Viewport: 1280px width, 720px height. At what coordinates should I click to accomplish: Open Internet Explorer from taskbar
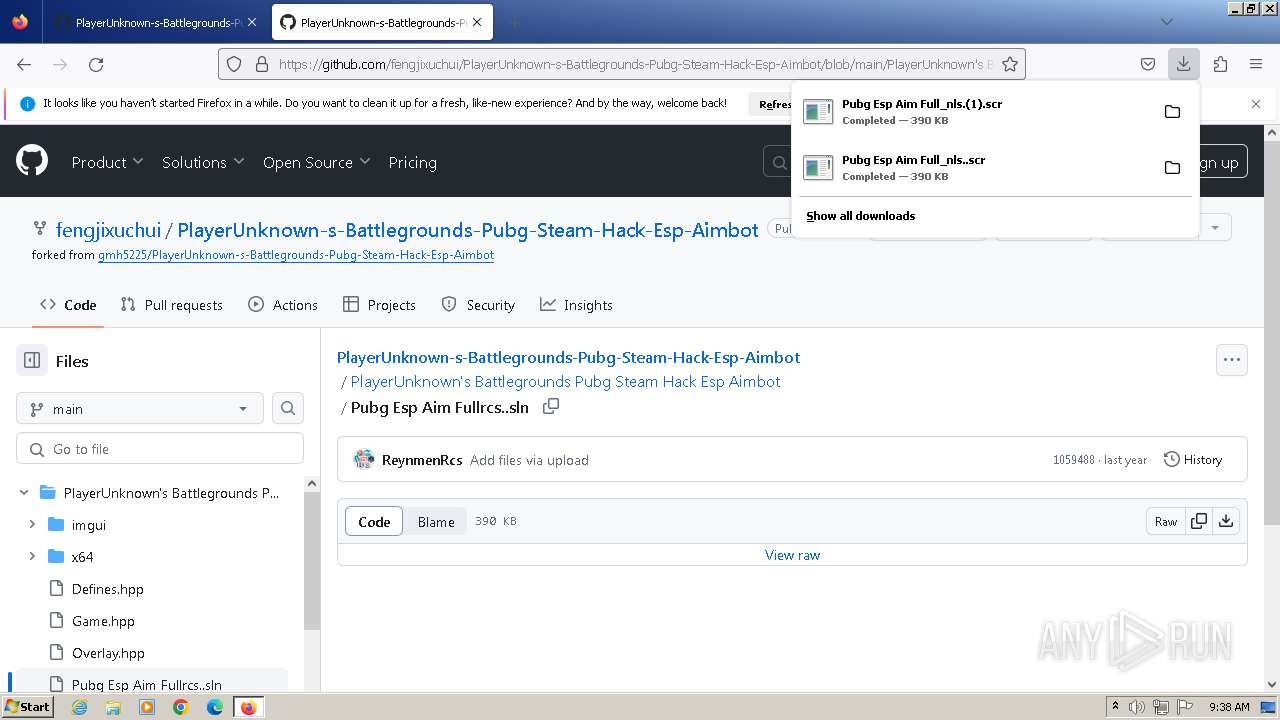(79, 707)
